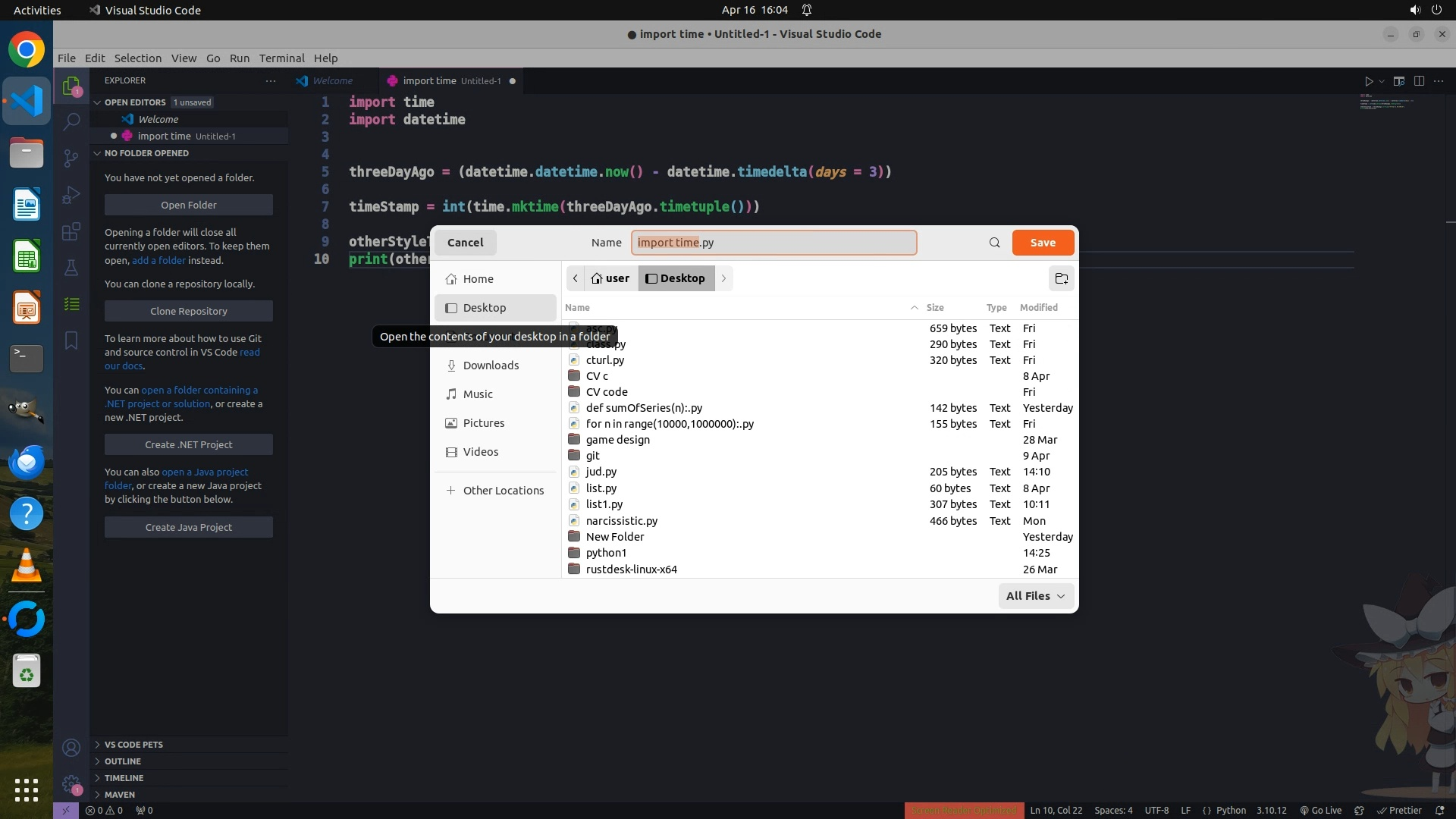This screenshot has width=1456, height=819.
Task: Open the Accounts icon in activity bar
Action: point(71,748)
